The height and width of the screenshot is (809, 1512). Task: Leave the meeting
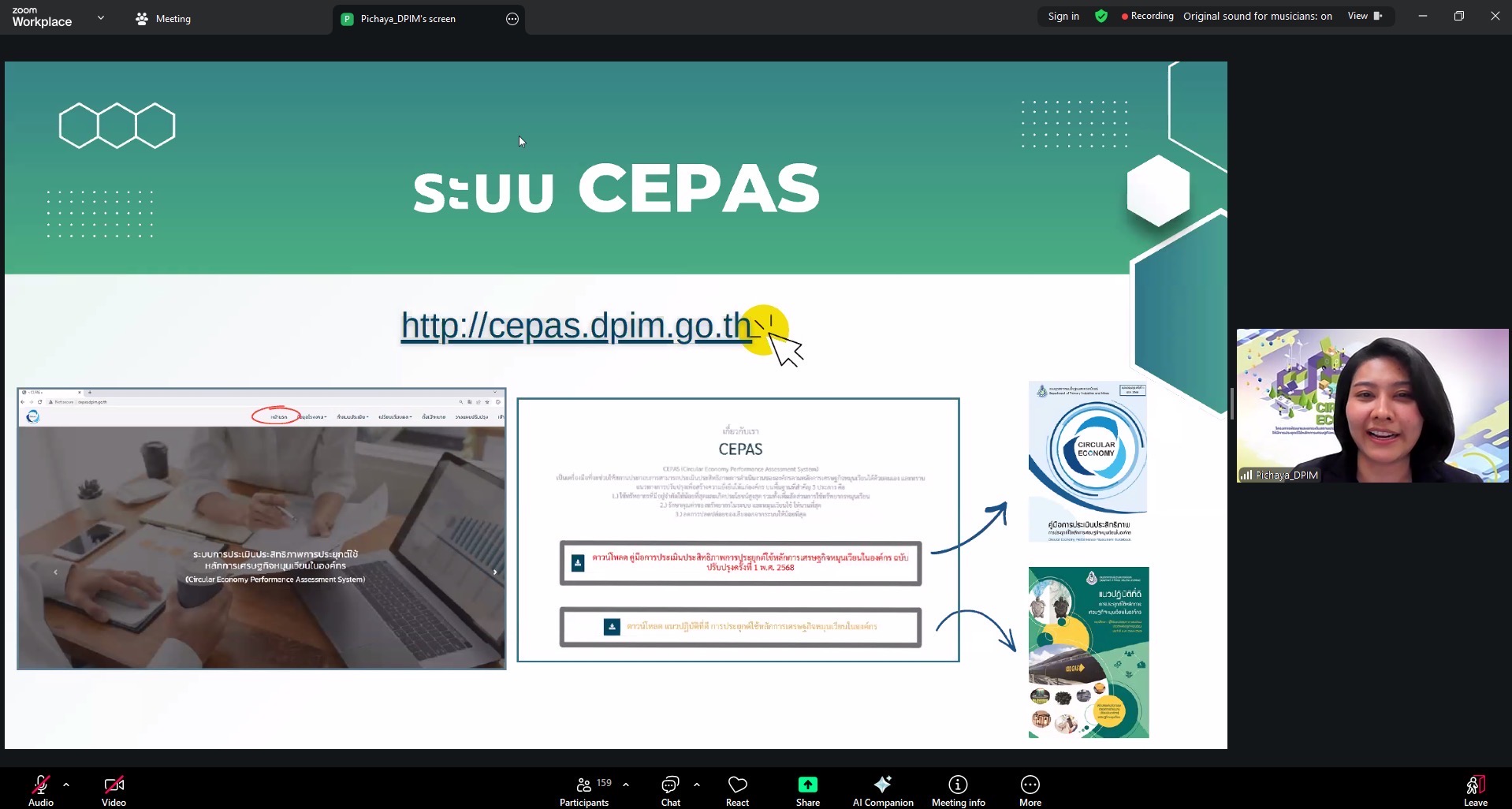coord(1475,791)
